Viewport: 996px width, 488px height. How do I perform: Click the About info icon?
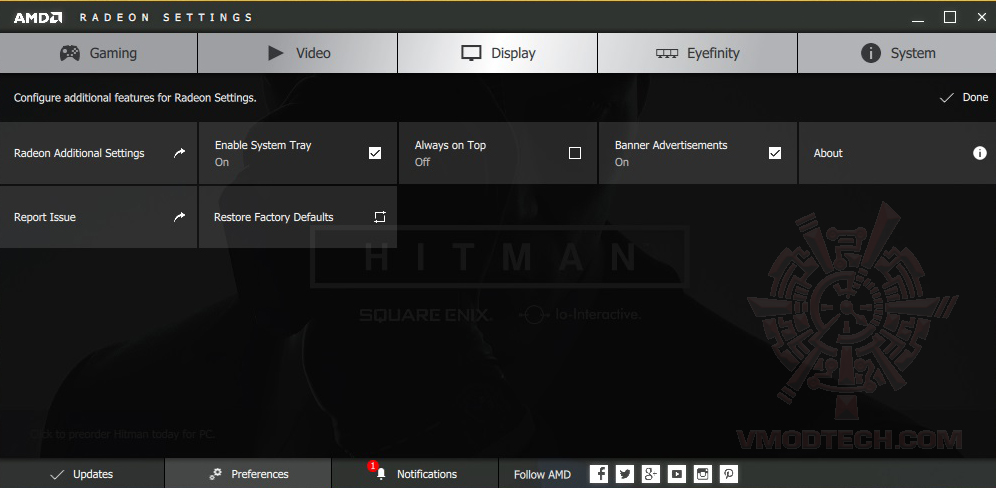979,153
